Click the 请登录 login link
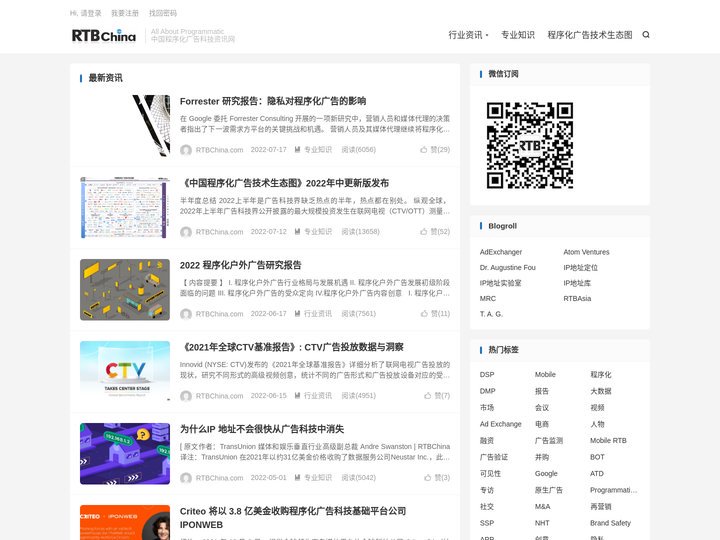 [x=91, y=13]
